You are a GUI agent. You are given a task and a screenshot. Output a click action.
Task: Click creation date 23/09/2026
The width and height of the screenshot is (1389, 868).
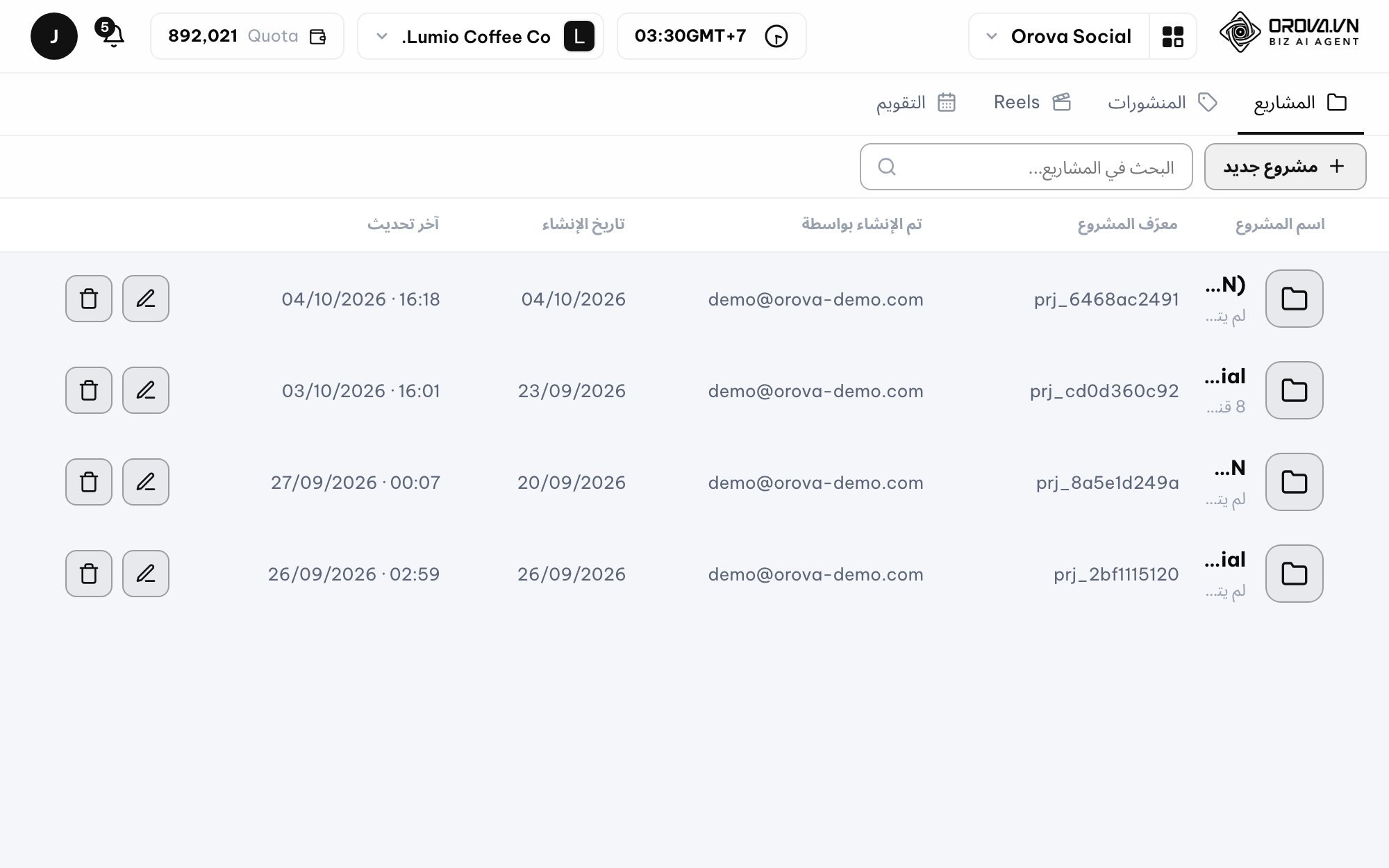572,391
